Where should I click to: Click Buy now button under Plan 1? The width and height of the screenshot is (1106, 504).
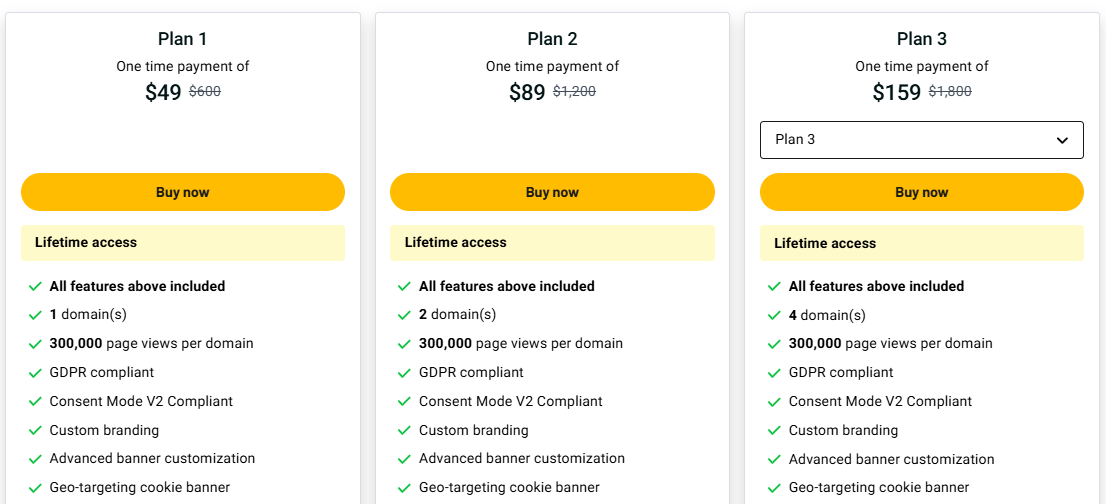(x=183, y=192)
